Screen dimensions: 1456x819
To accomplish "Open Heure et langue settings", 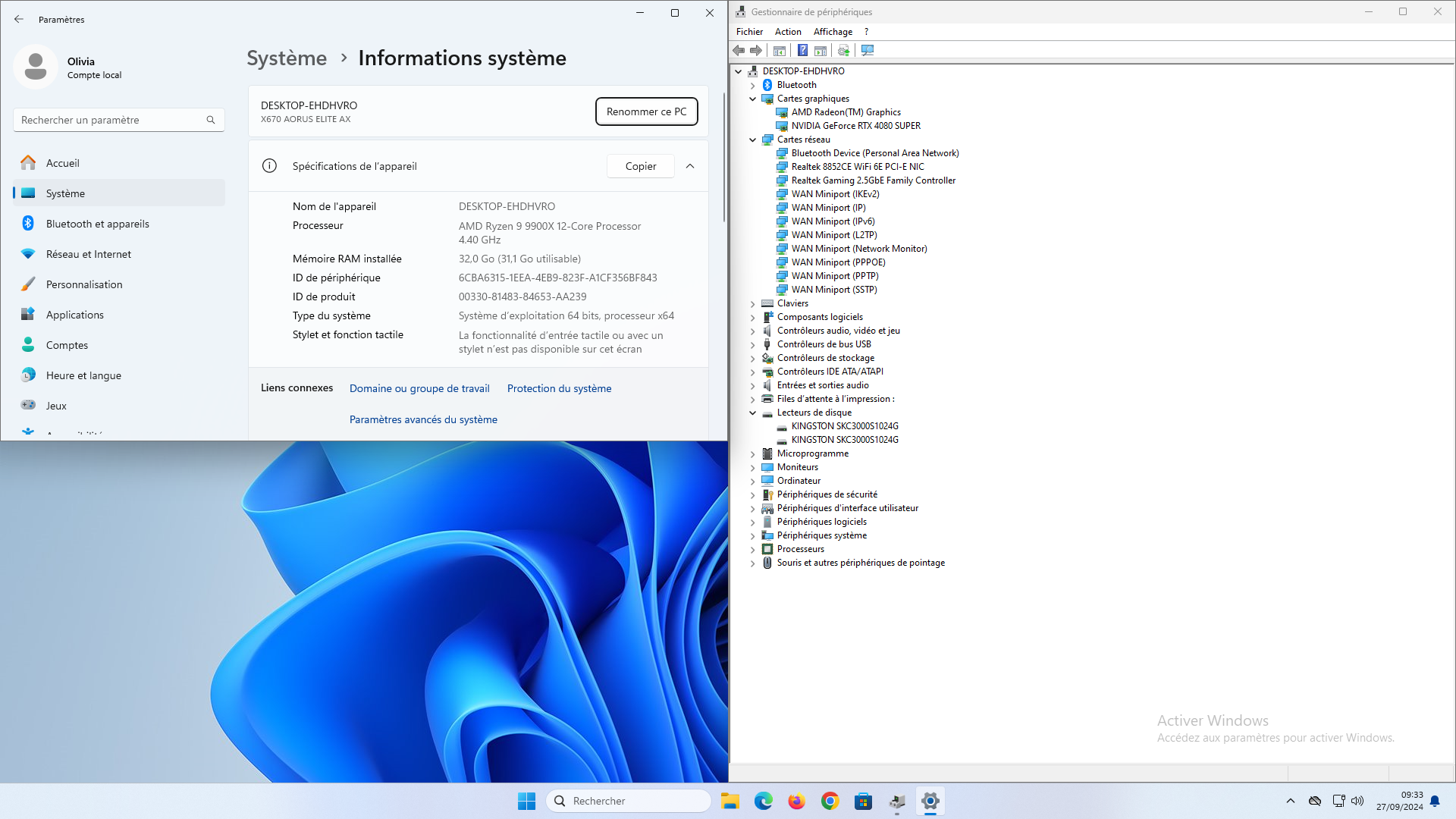I will [119, 375].
